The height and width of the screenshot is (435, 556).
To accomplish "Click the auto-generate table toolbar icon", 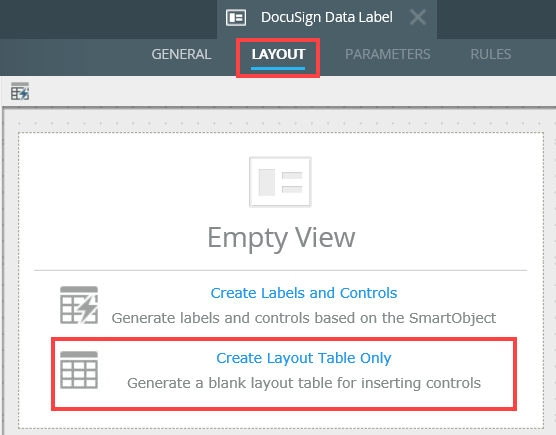I will 20,91.
